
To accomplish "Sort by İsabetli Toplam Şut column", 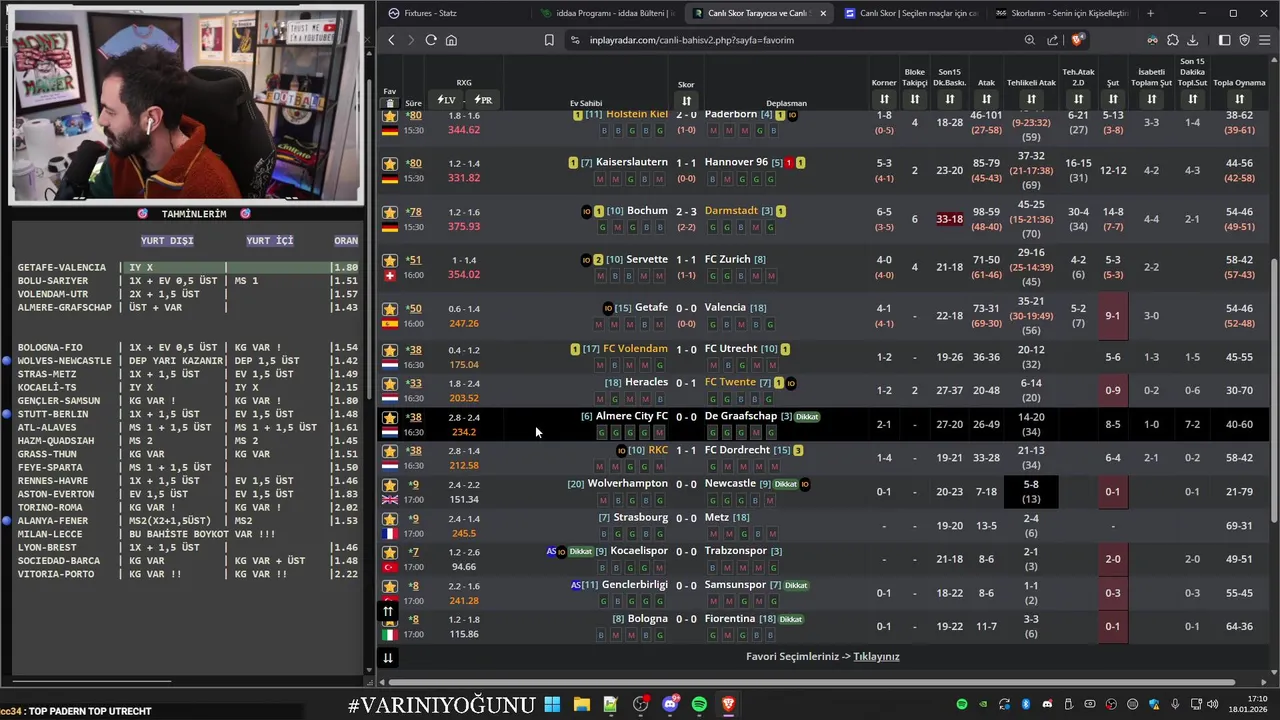I will point(1151,99).
